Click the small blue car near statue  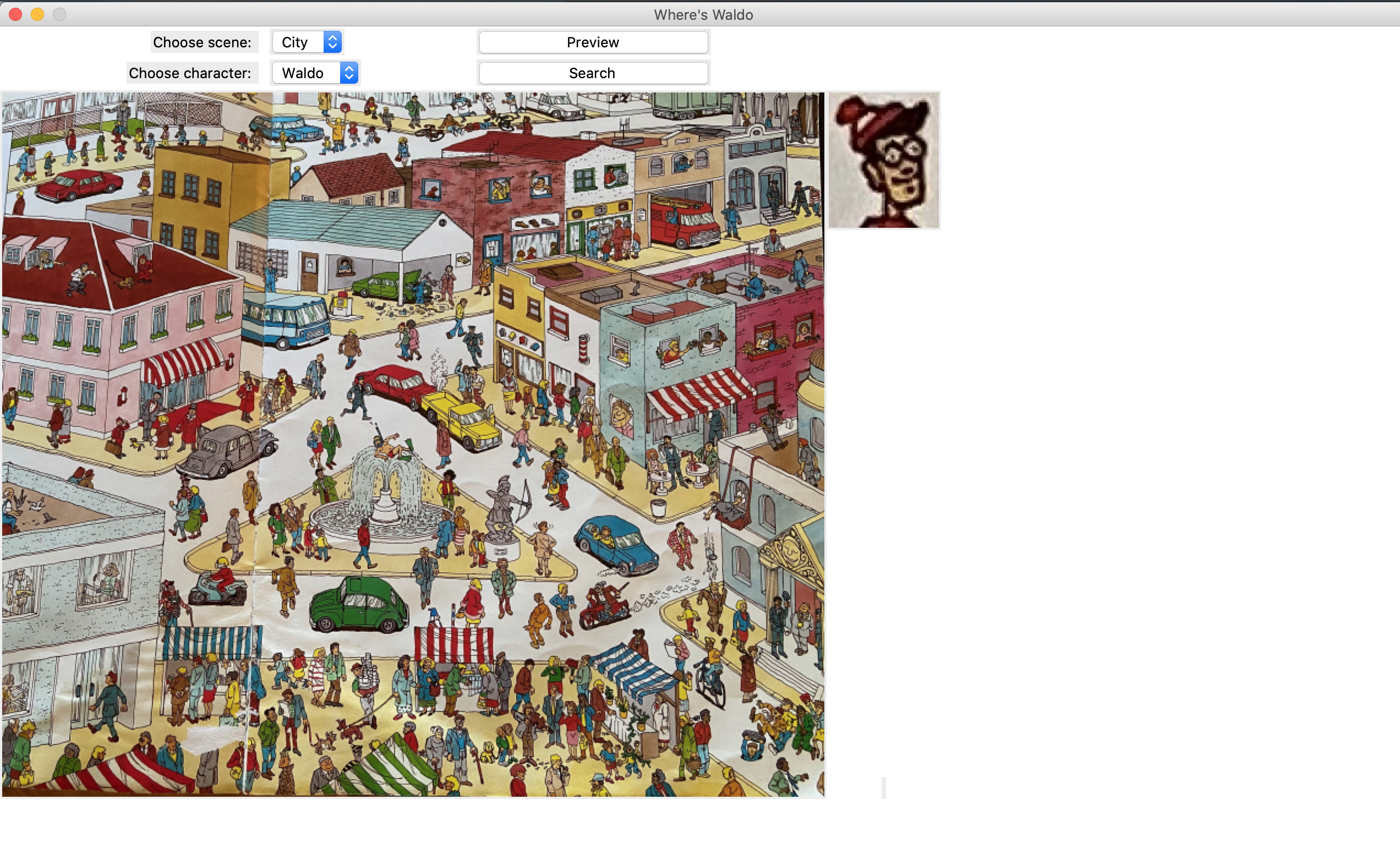pyautogui.click(x=616, y=544)
